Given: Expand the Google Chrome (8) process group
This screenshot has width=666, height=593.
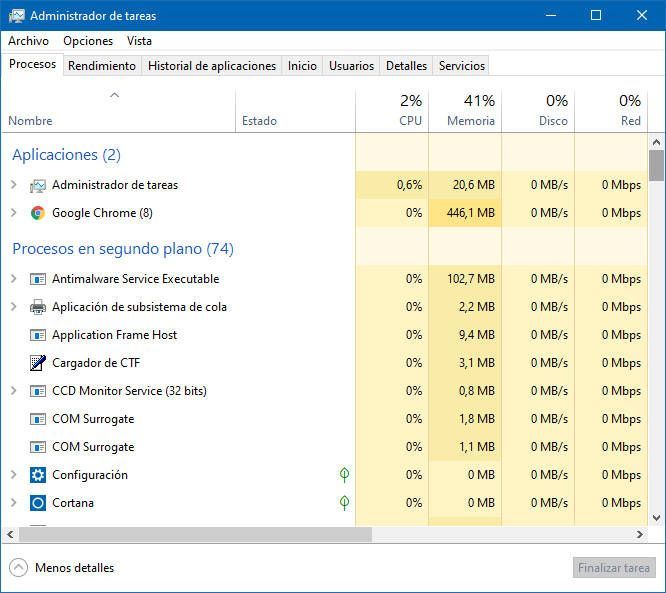Looking at the screenshot, I should 14,213.
